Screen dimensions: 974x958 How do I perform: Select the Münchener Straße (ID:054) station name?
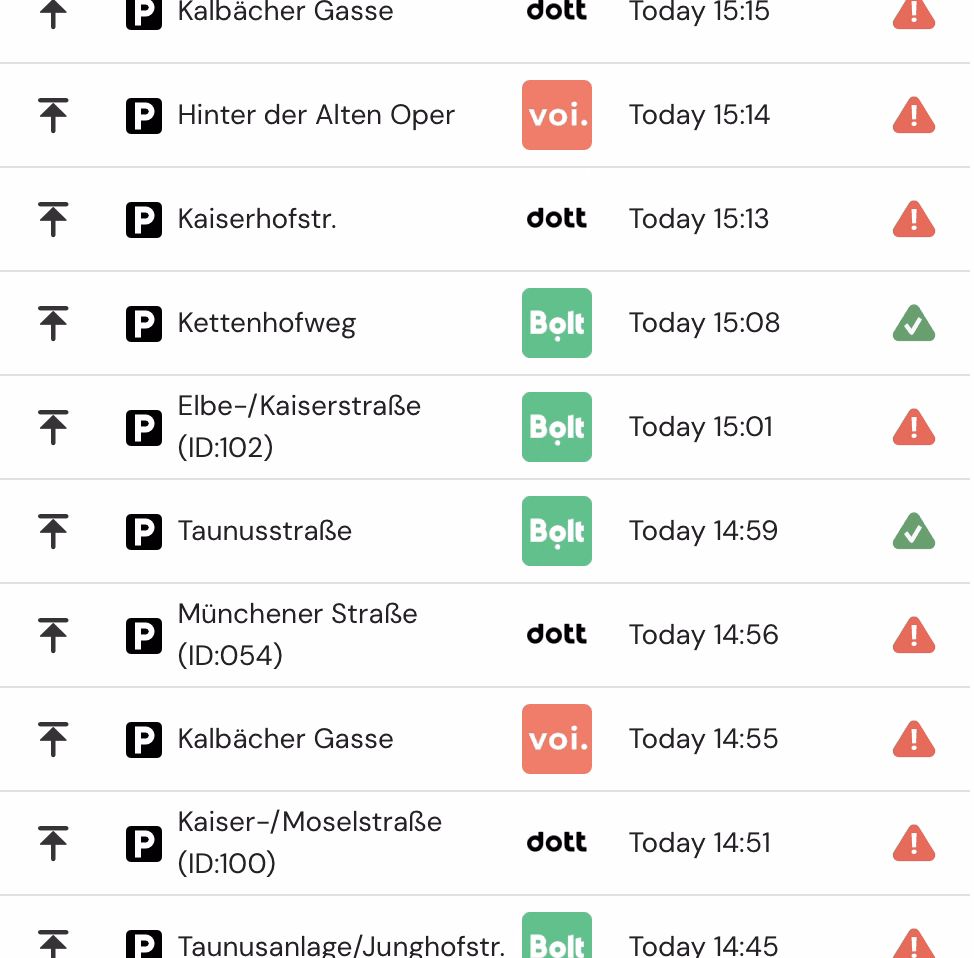(x=298, y=634)
